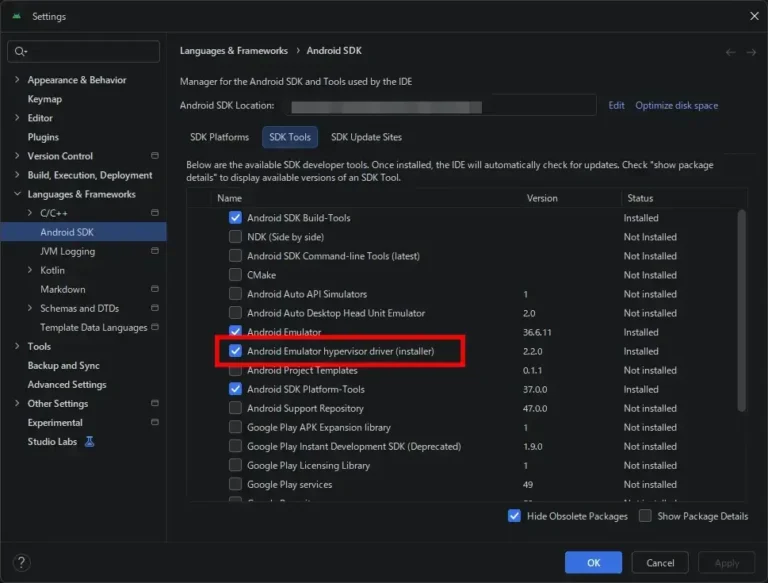Check NDK (Side by side)
This screenshot has width=768, height=583.
click(x=235, y=237)
